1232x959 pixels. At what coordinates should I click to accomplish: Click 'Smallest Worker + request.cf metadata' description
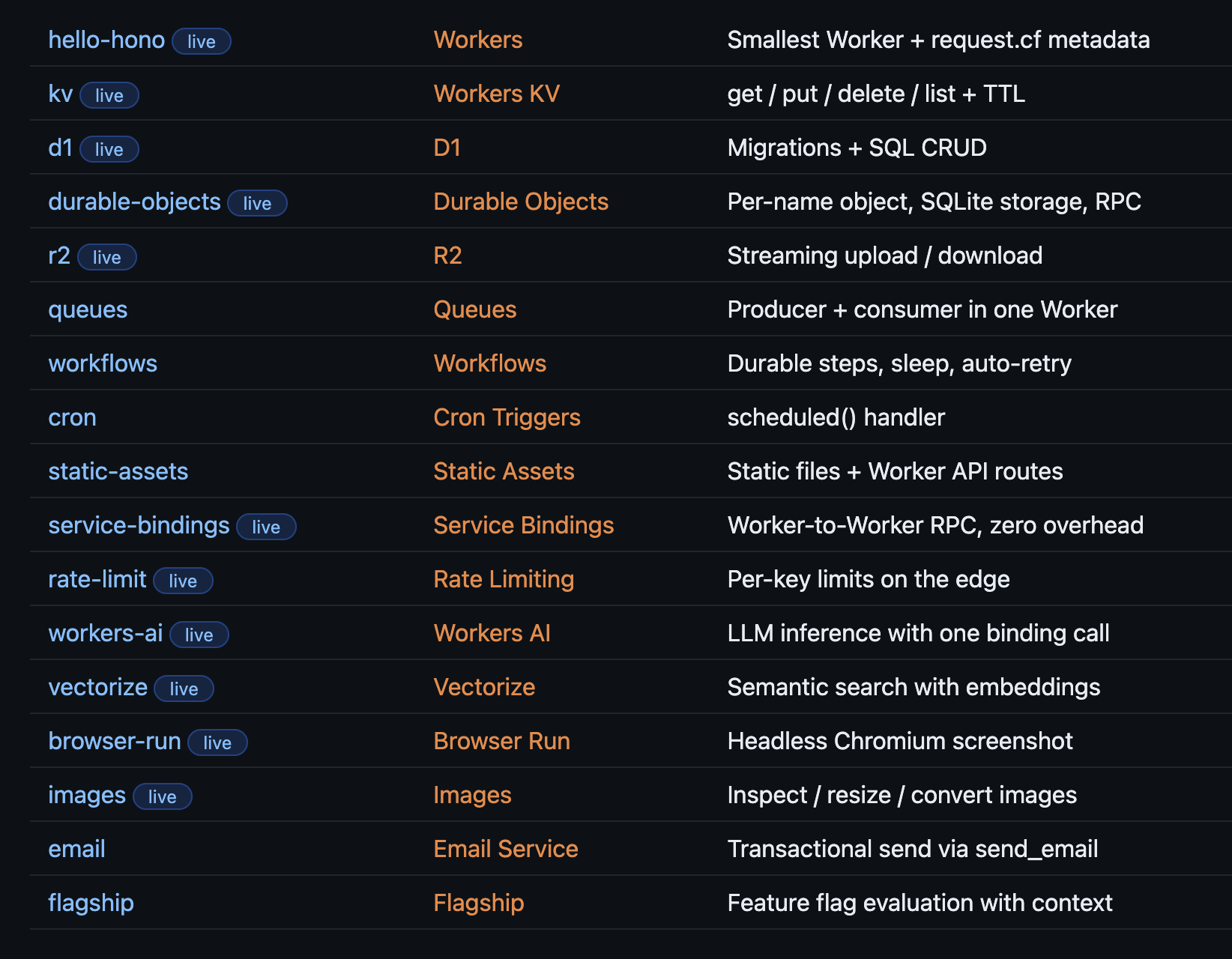(x=938, y=40)
